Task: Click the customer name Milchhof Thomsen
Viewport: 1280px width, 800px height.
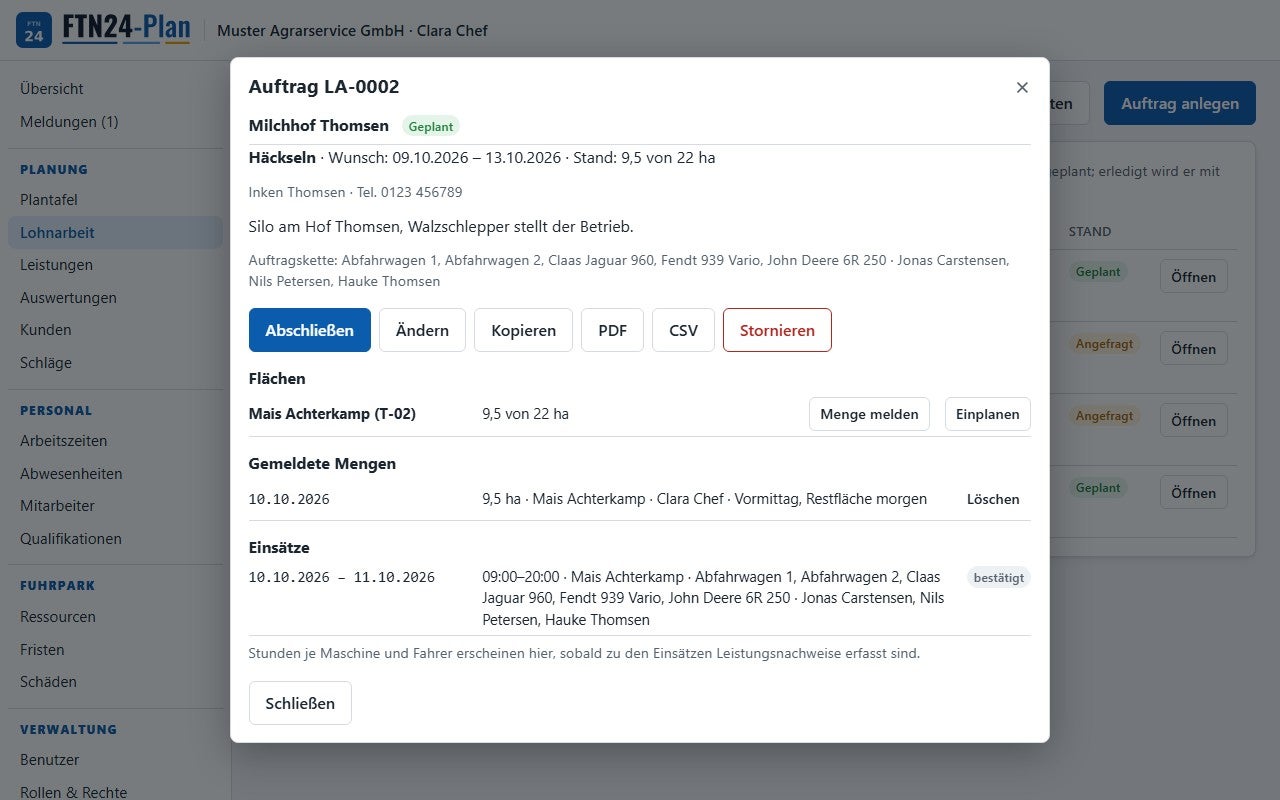Action: point(319,126)
